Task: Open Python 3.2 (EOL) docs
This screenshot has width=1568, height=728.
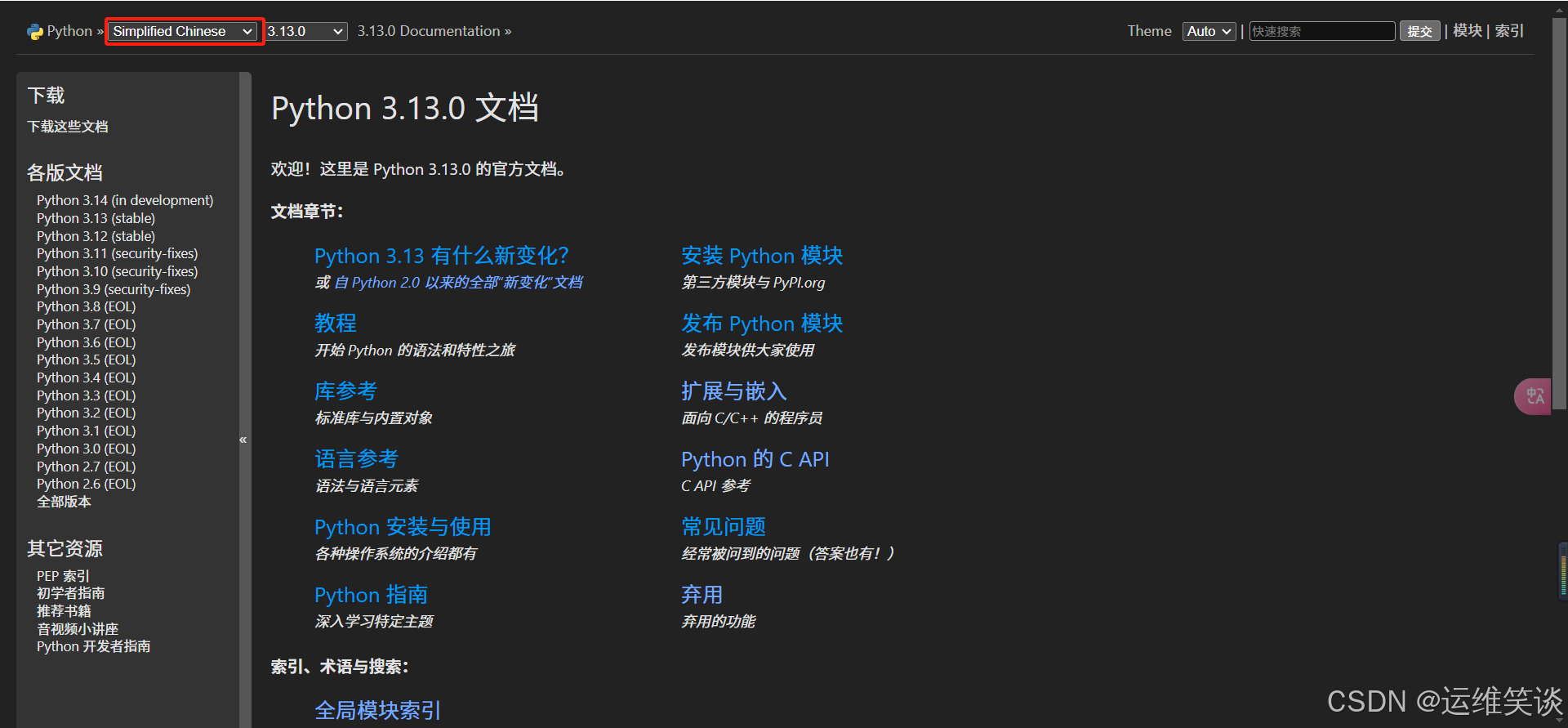Action: click(87, 413)
